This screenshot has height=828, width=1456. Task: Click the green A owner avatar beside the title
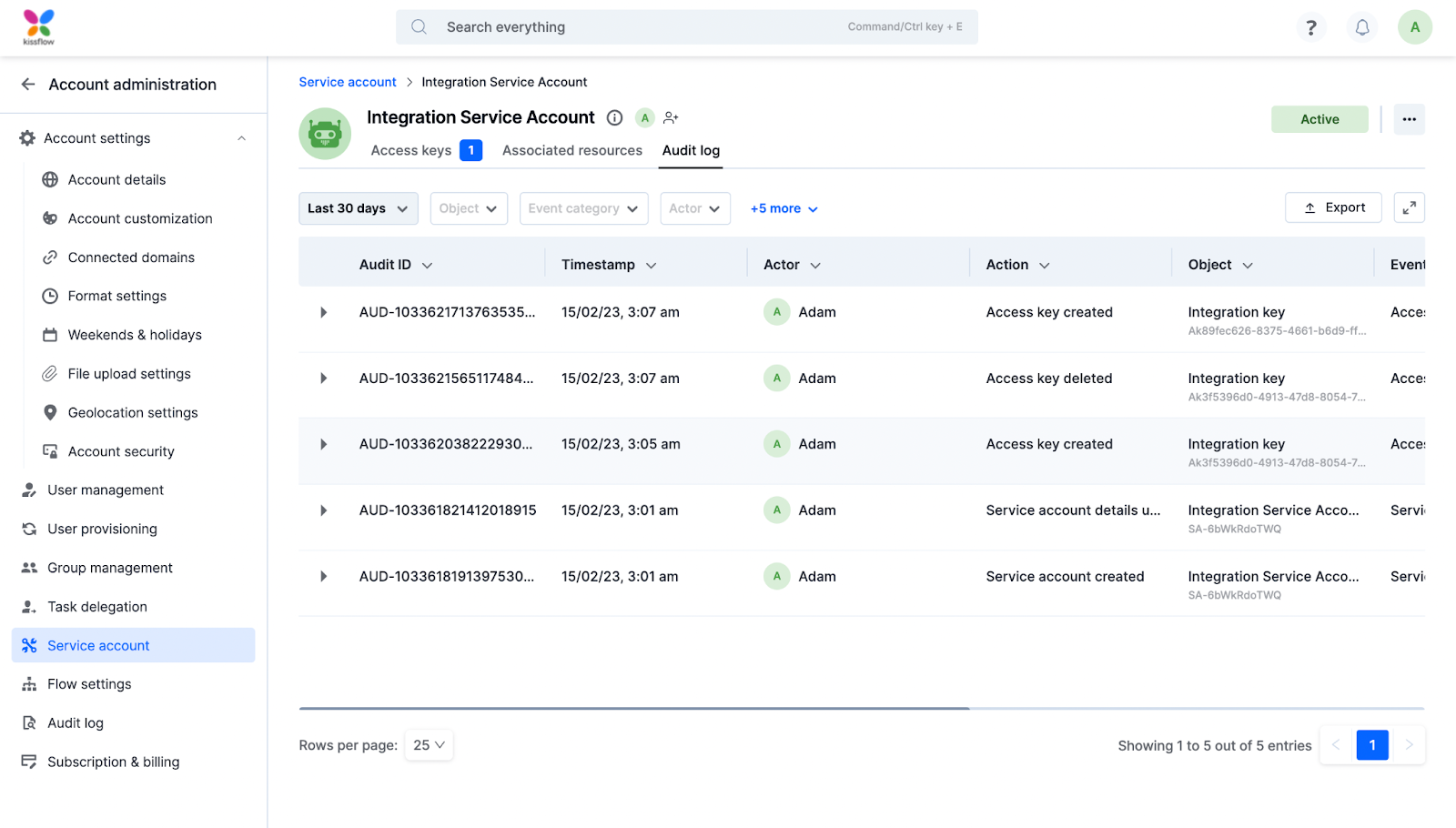click(645, 117)
